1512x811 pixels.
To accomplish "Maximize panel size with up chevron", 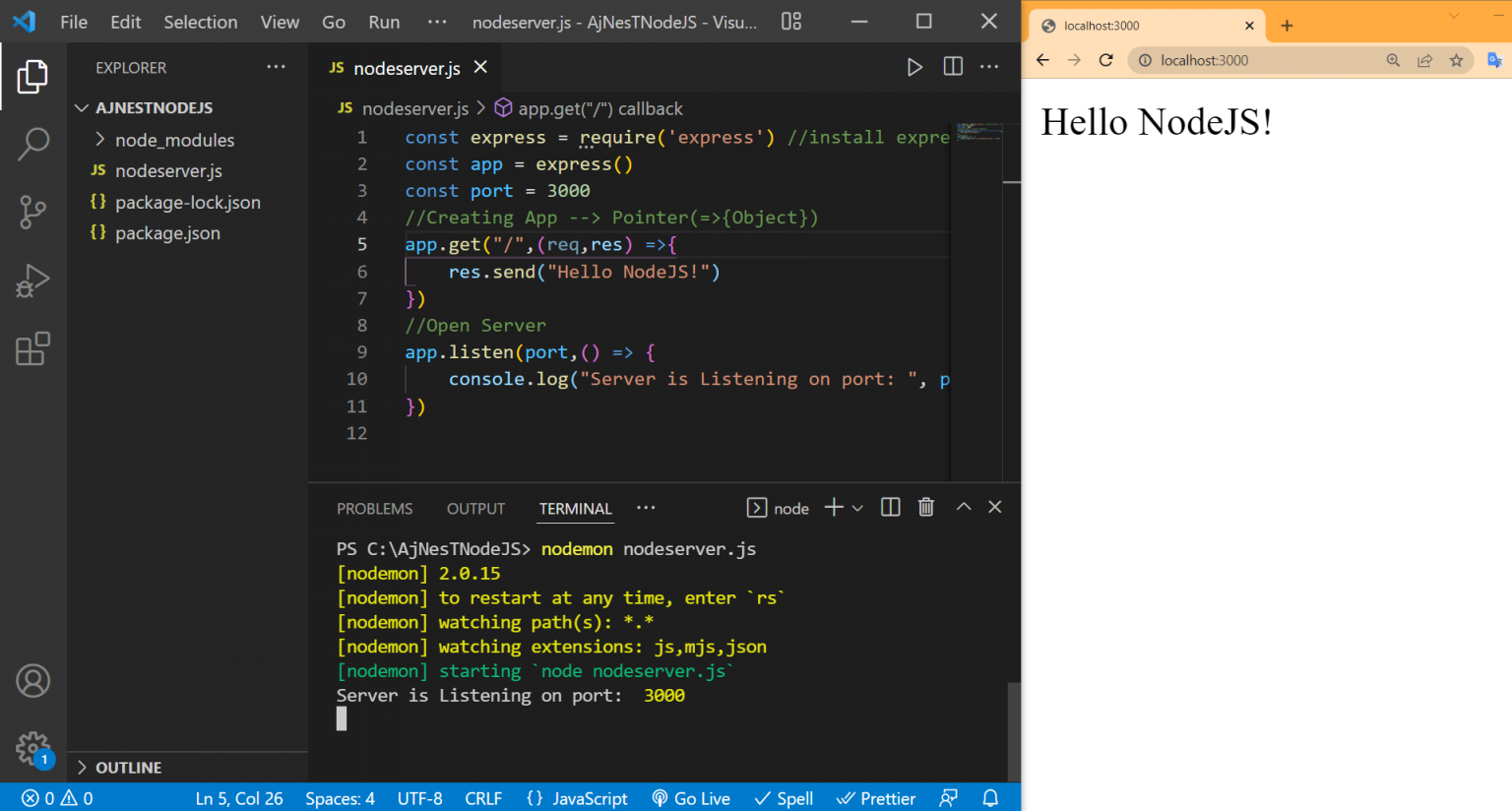I will (964, 507).
